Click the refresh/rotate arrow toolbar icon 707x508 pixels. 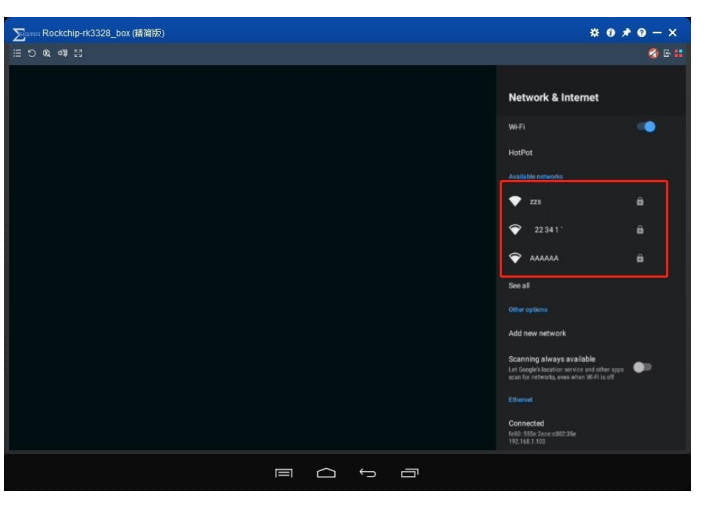(x=32, y=54)
